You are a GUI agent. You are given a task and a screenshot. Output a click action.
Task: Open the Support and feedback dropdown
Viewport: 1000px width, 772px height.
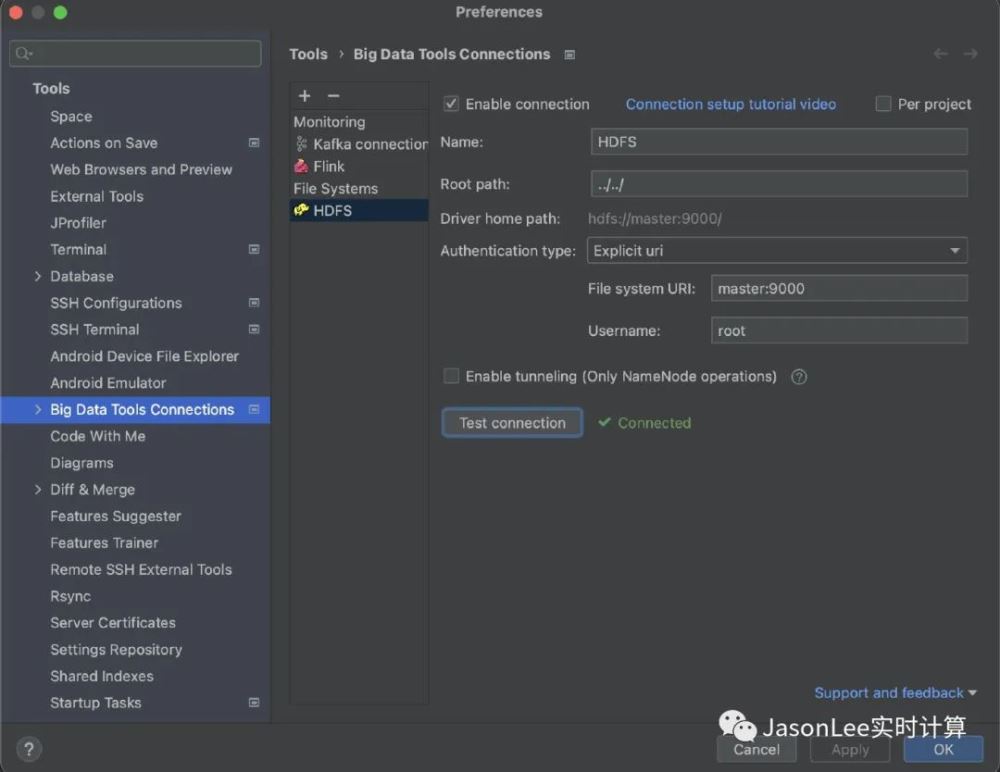tap(895, 693)
